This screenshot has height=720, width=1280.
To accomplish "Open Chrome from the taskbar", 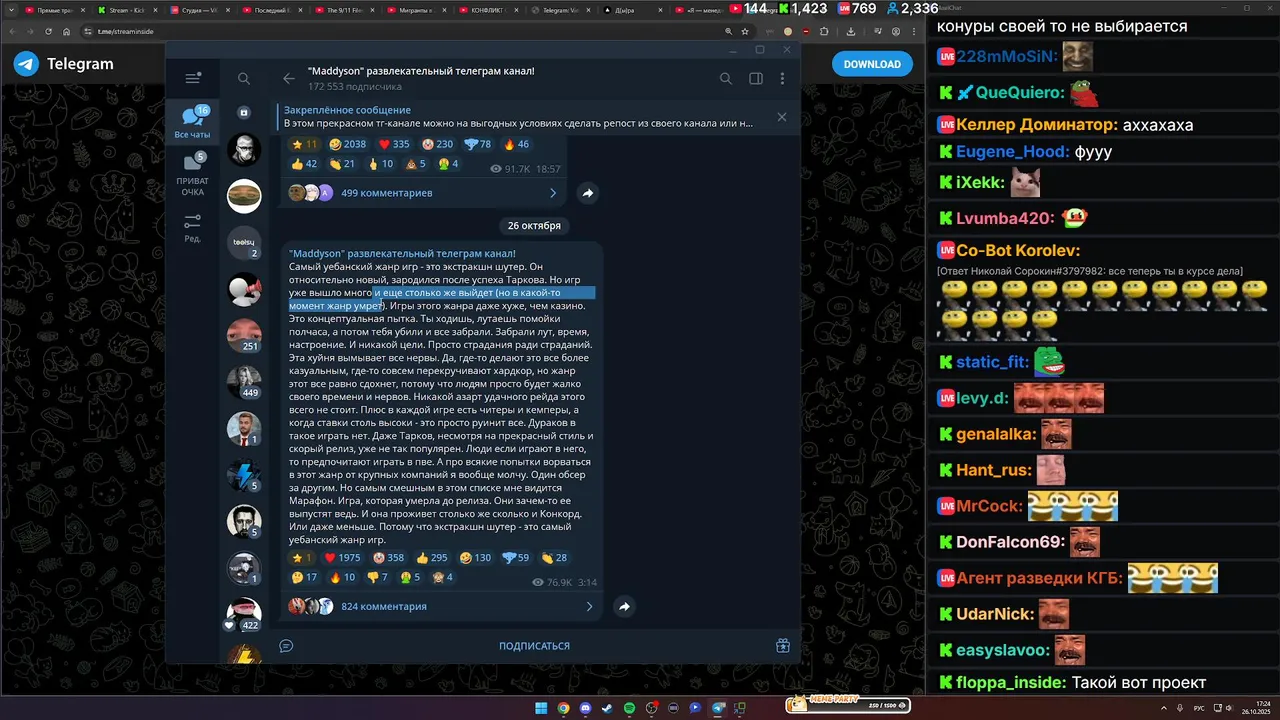I will click(x=563, y=708).
